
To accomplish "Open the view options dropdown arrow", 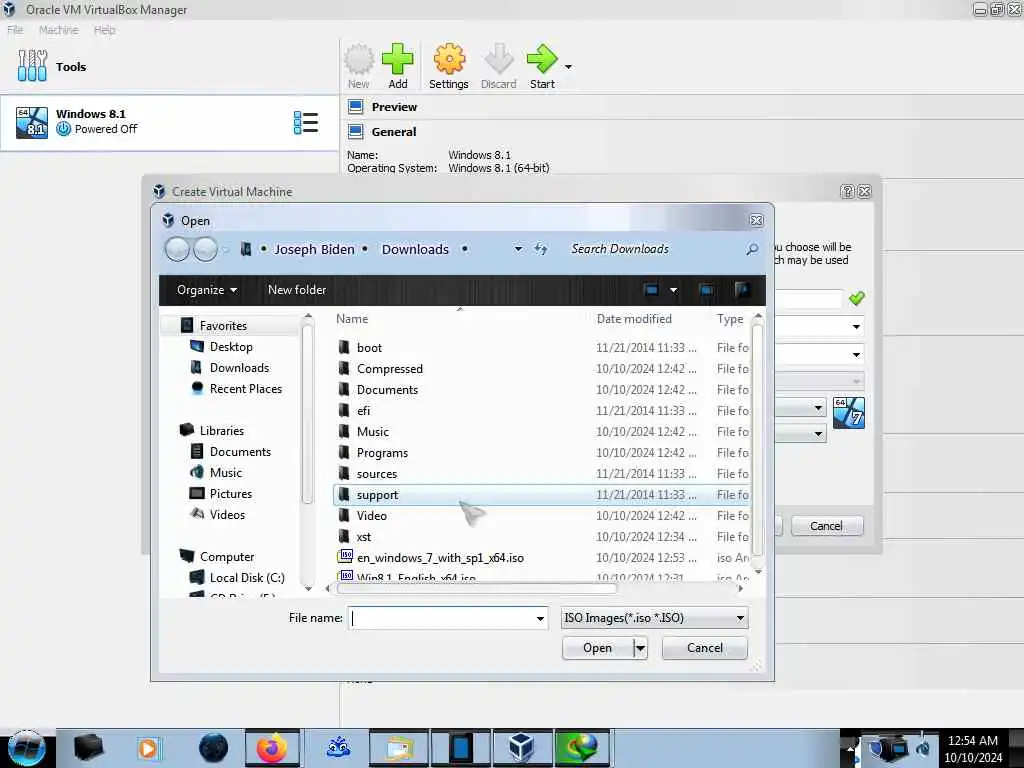I will coord(673,290).
